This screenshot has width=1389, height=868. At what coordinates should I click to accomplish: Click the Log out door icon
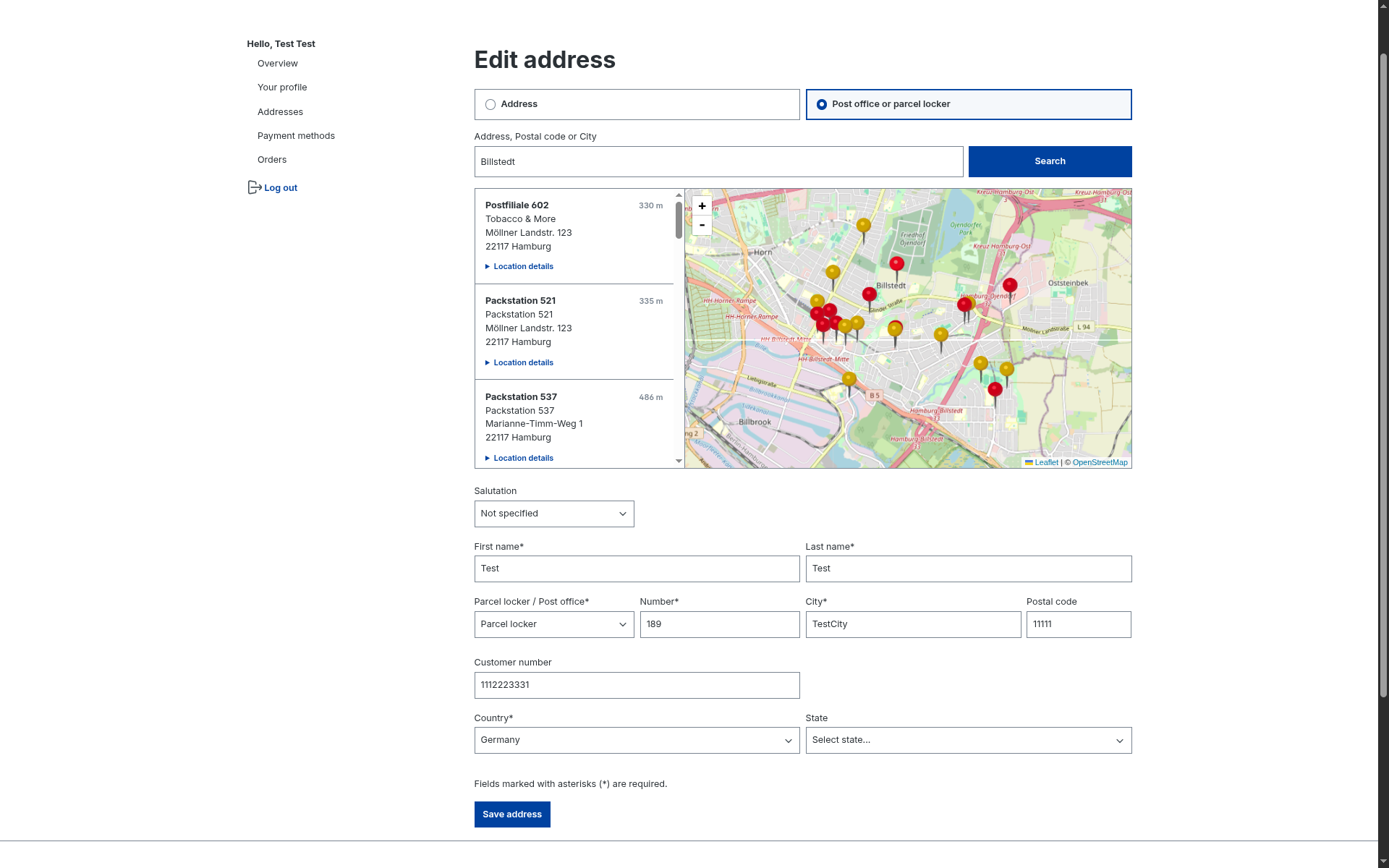[x=255, y=187]
